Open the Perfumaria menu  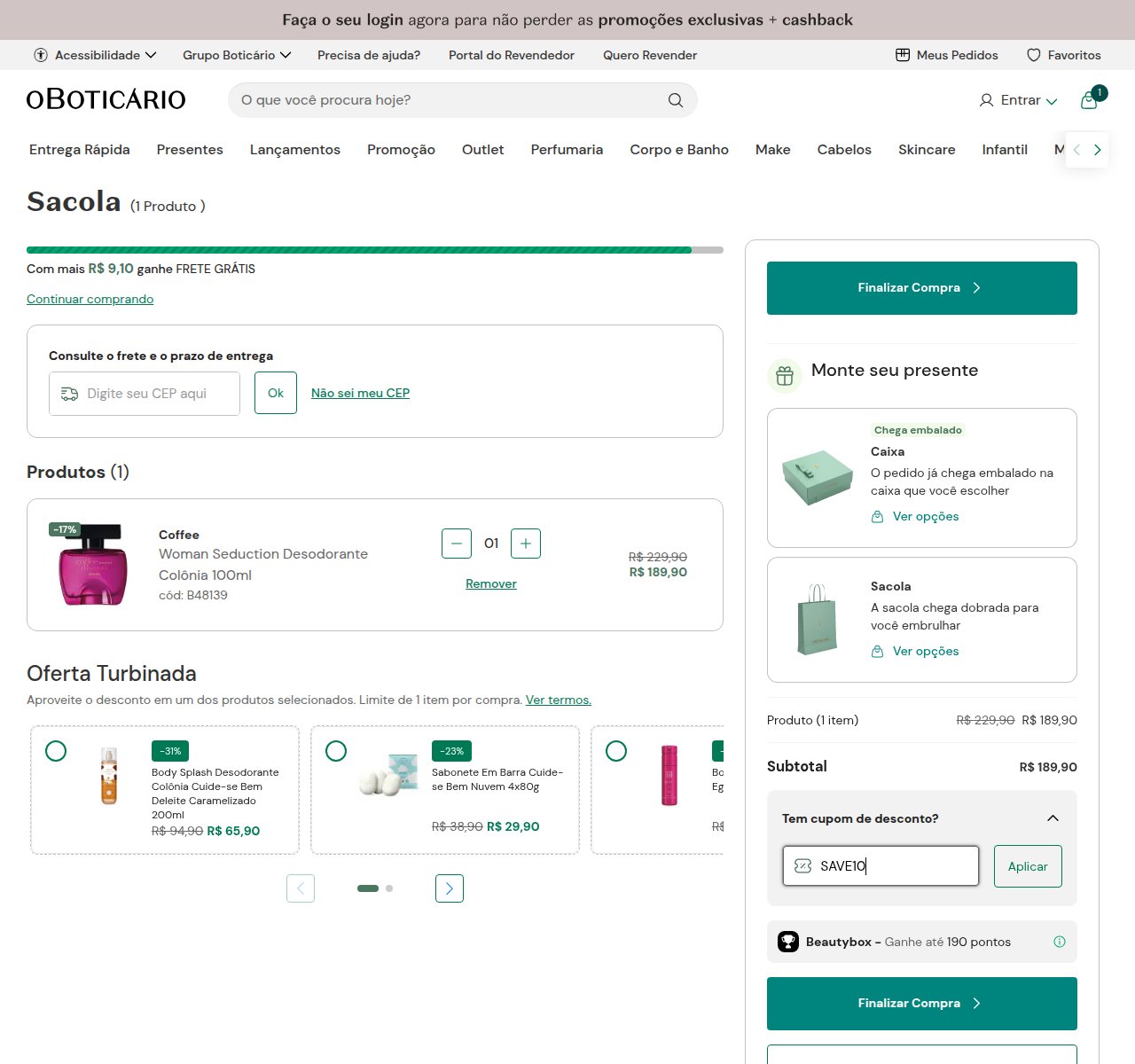(x=567, y=150)
